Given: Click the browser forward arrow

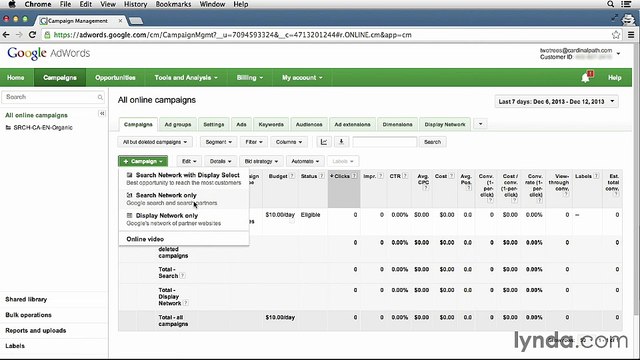Looking at the screenshot, I should (19, 35).
